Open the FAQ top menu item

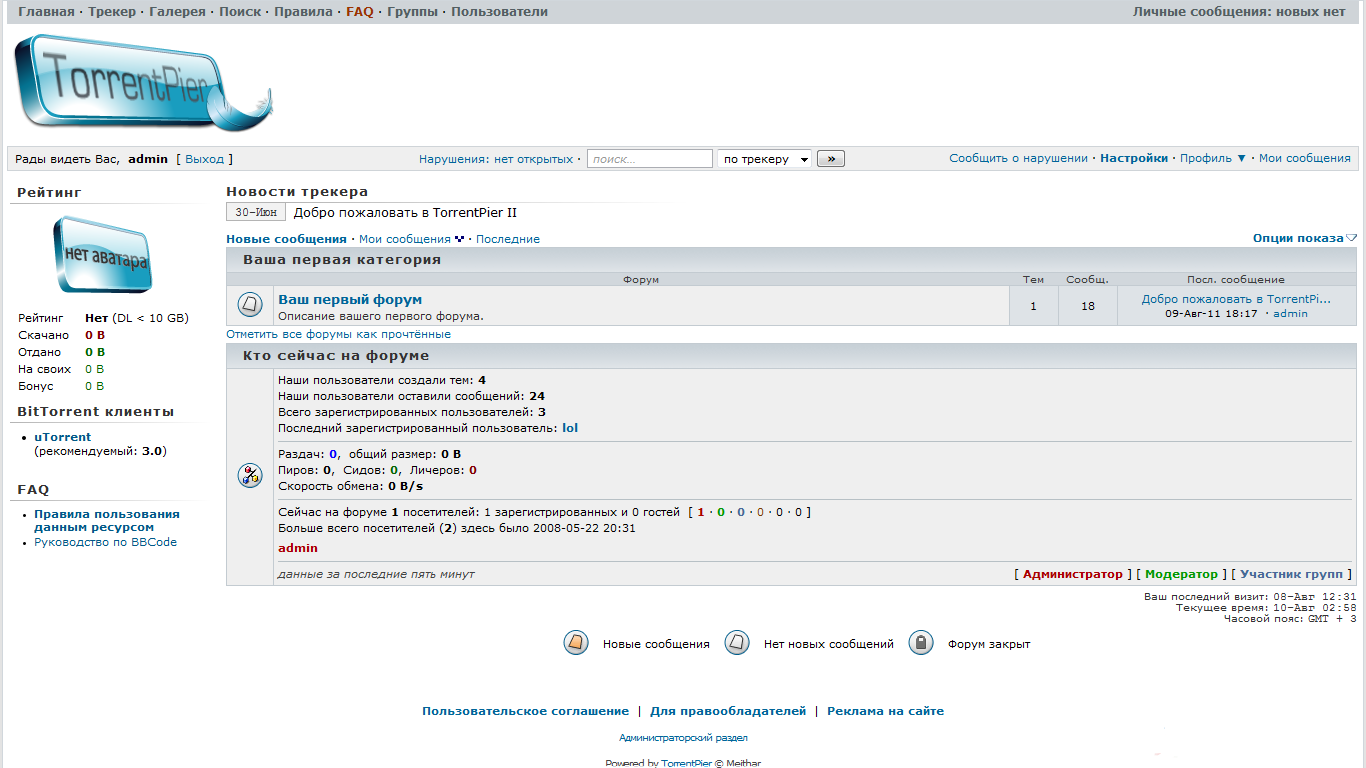[359, 12]
